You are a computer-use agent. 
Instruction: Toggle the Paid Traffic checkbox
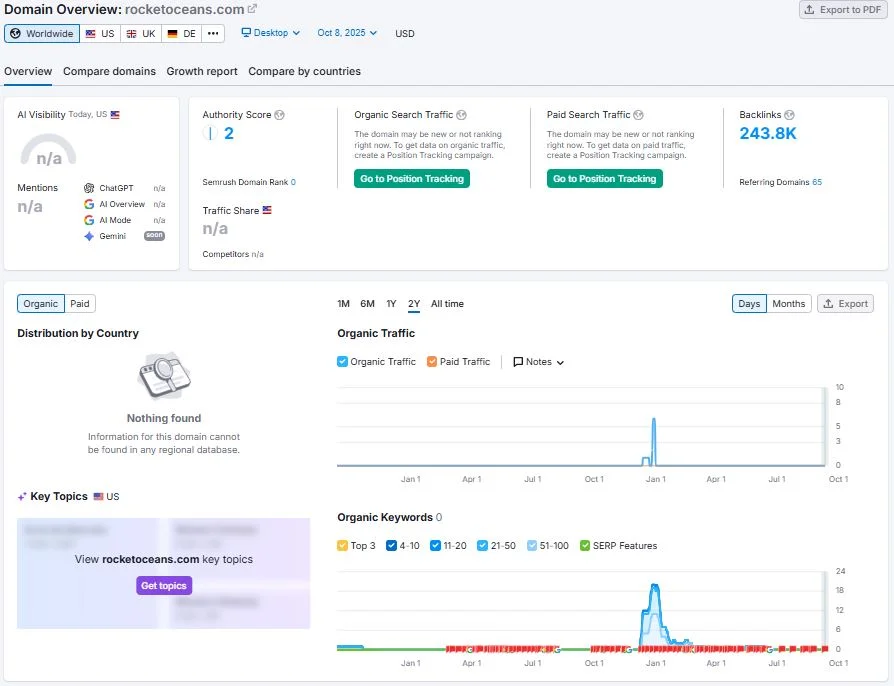coord(431,362)
